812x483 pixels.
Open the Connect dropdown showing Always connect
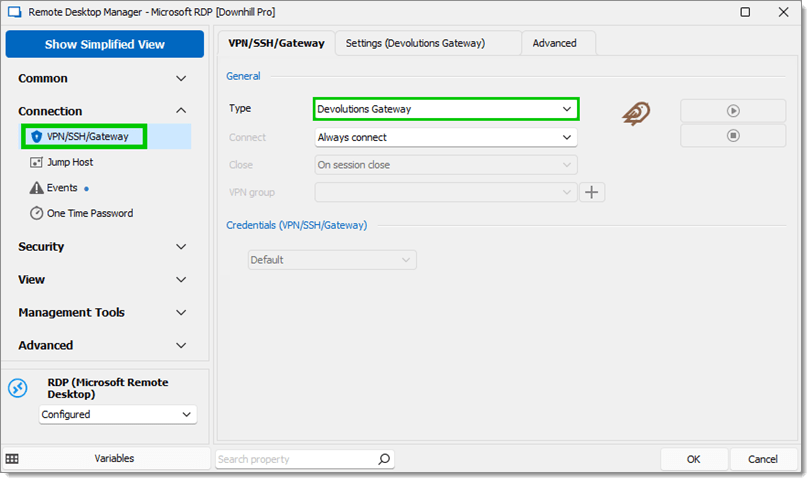click(446, 137)
